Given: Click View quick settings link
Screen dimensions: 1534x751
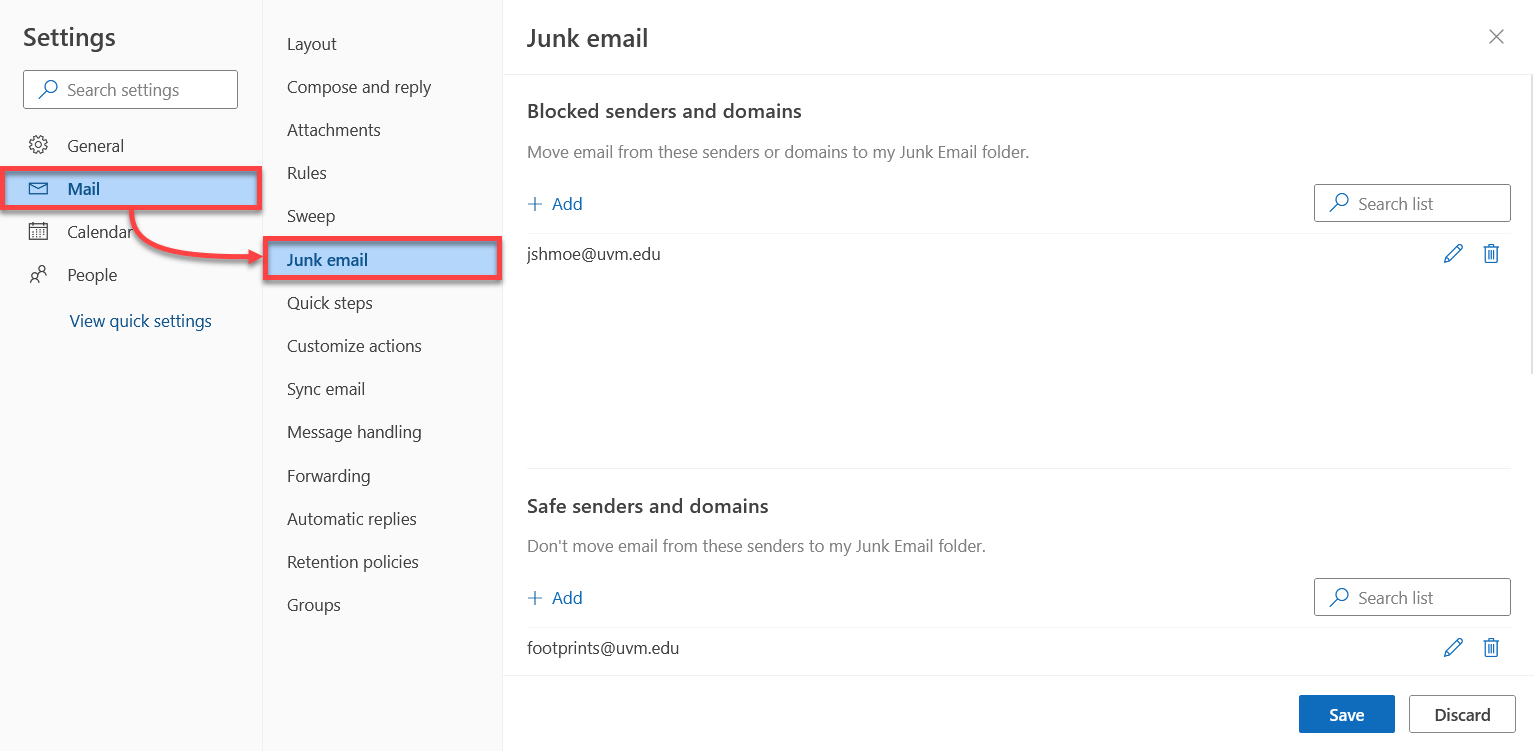Looking at the screenshot, I should tap(140, 321).
